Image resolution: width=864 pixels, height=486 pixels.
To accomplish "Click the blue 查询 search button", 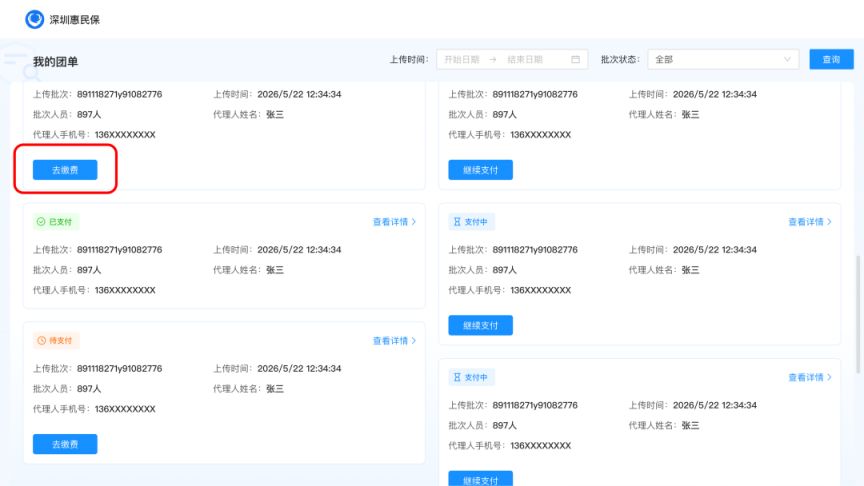I will tap(831, 60).
